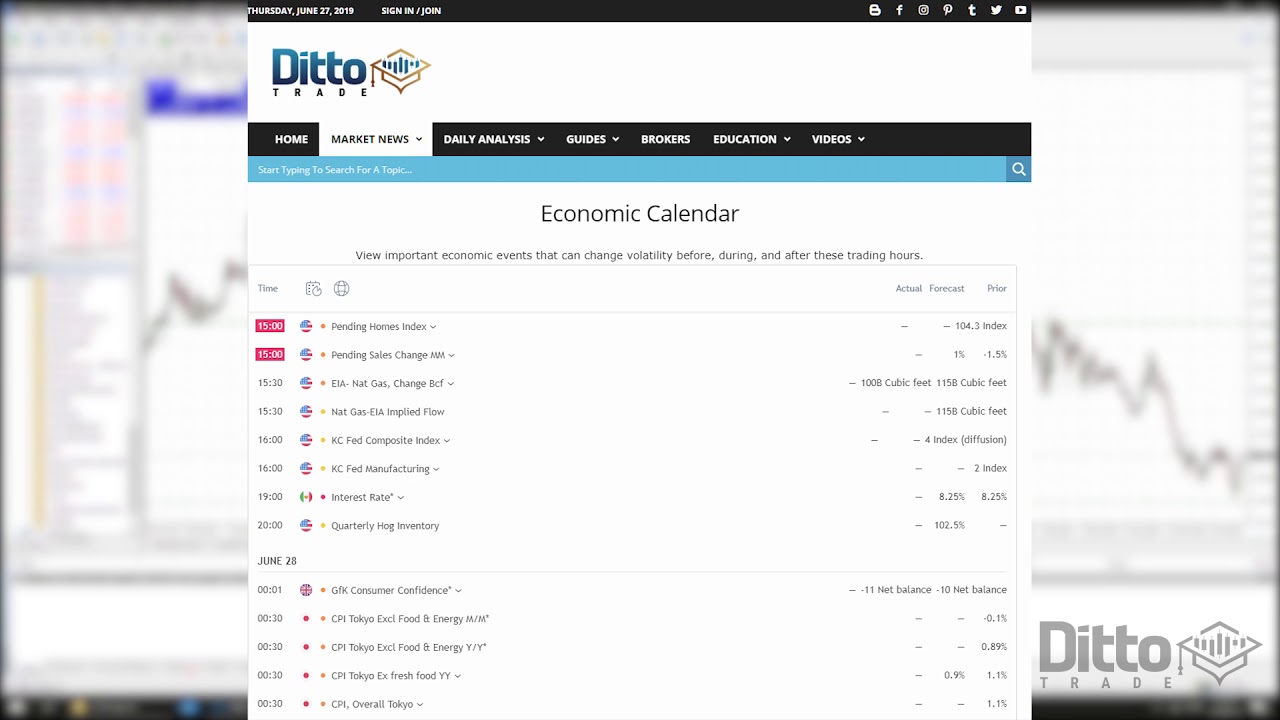Click CPI Tokyo Excl Food & Energy Y/Y event
Viewport: 1280px width, 720px height.
[409, 647]
